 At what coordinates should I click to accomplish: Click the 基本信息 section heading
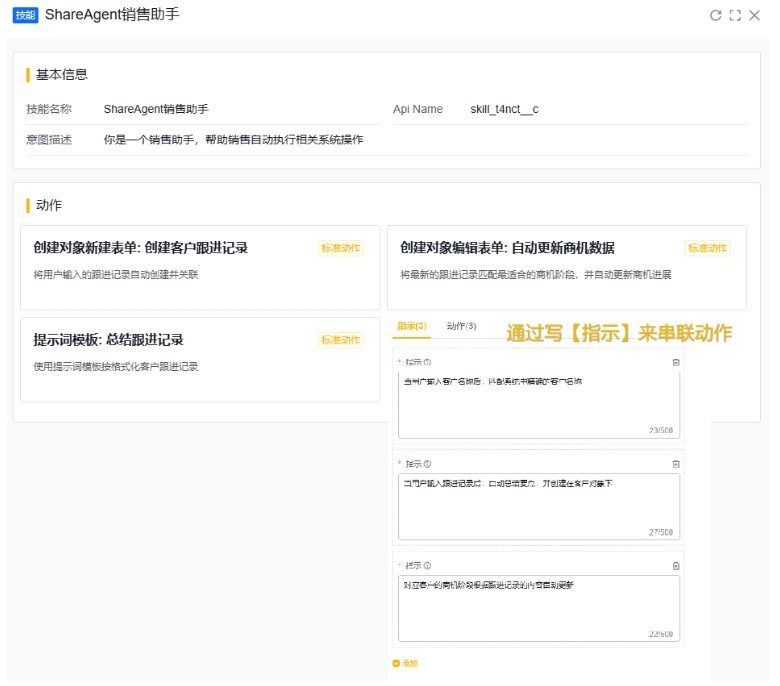pyautogui.click(x=62, y=75)
